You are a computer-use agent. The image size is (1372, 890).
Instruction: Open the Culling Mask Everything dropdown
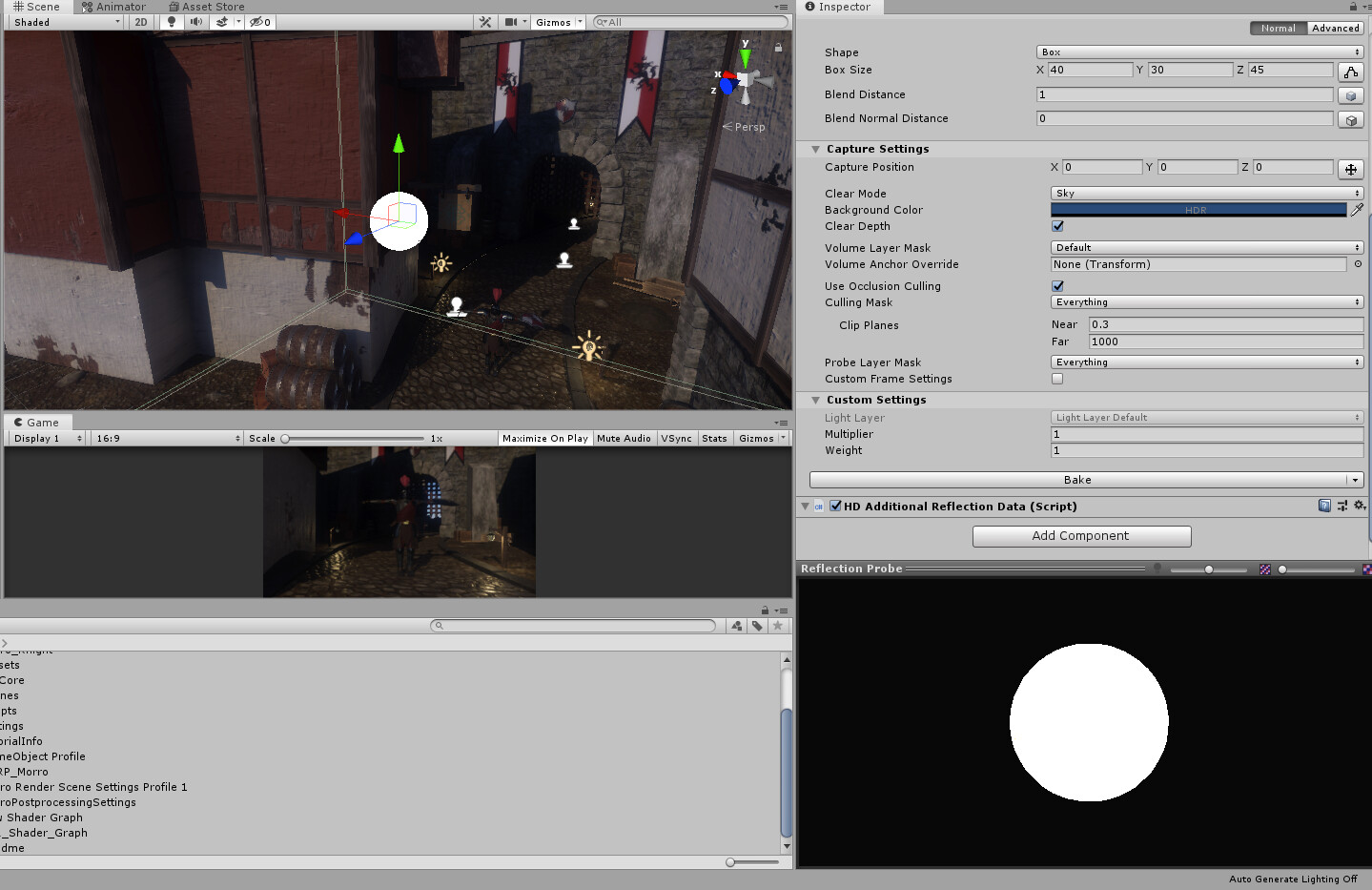coord(1205,301)
